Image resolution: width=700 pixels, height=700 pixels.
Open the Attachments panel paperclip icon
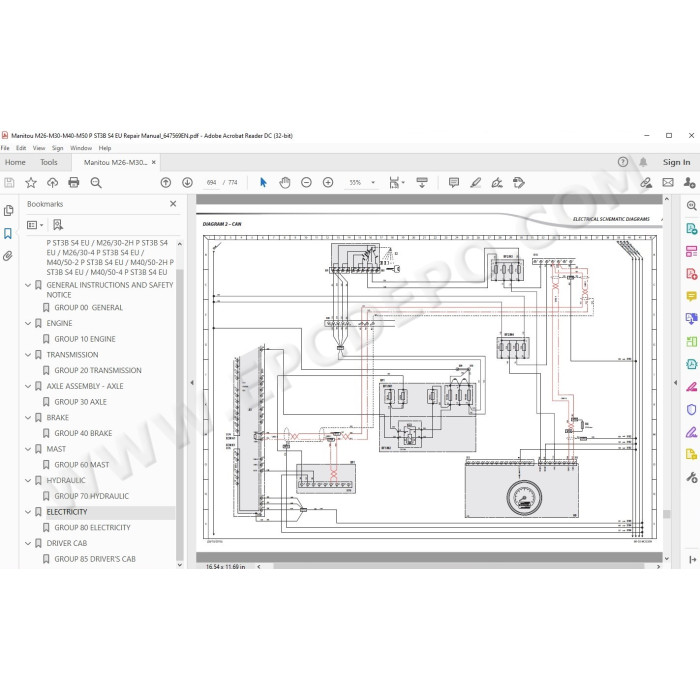pyautogui.click(x=8, y=256)
